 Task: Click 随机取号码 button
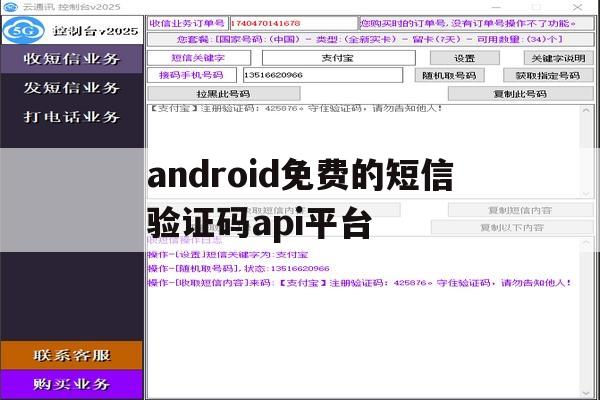coord(450,75)
